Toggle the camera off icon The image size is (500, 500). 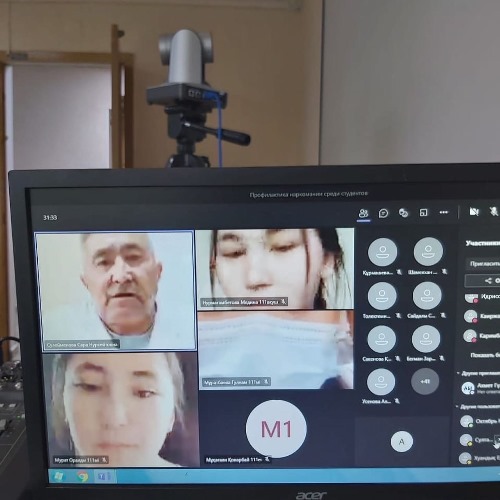(x=474, y=211)
